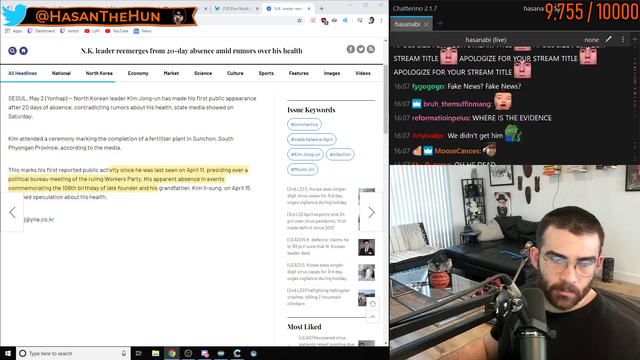Click the blue speaker extension icon
This screenshot has height=360, width=640.
pyautogui.click(x=345, y=20)
